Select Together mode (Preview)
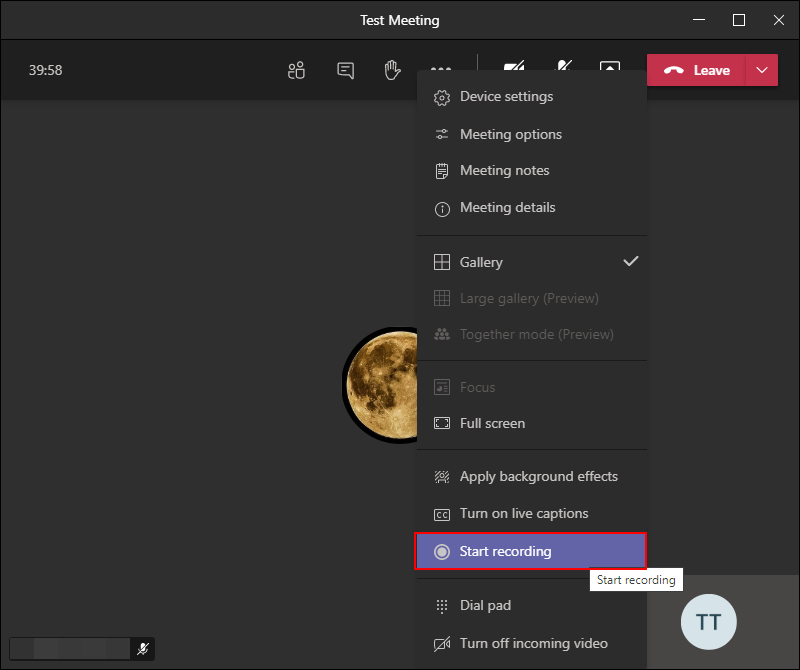 click(x=532, y=335)
